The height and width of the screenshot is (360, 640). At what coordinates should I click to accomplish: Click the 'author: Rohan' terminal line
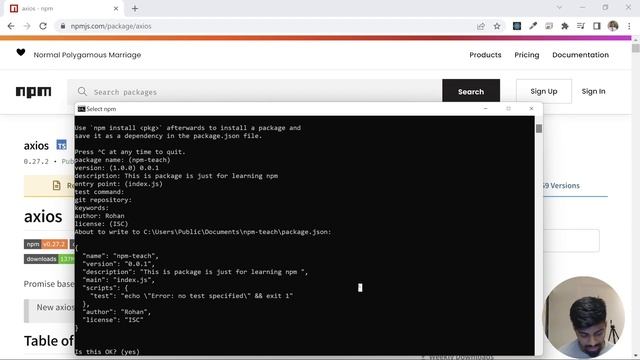coord(100,216)
